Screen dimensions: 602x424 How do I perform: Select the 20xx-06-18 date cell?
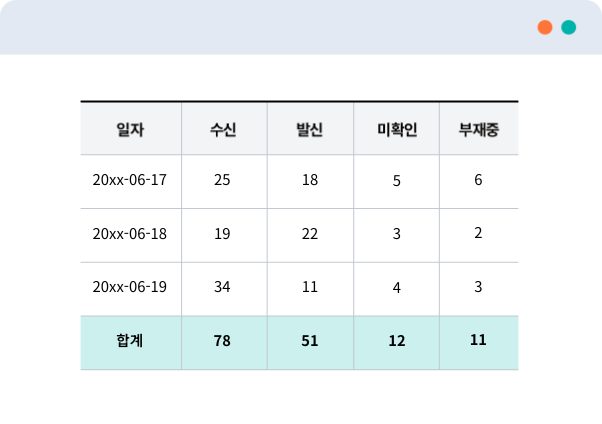tap(130, 234)
